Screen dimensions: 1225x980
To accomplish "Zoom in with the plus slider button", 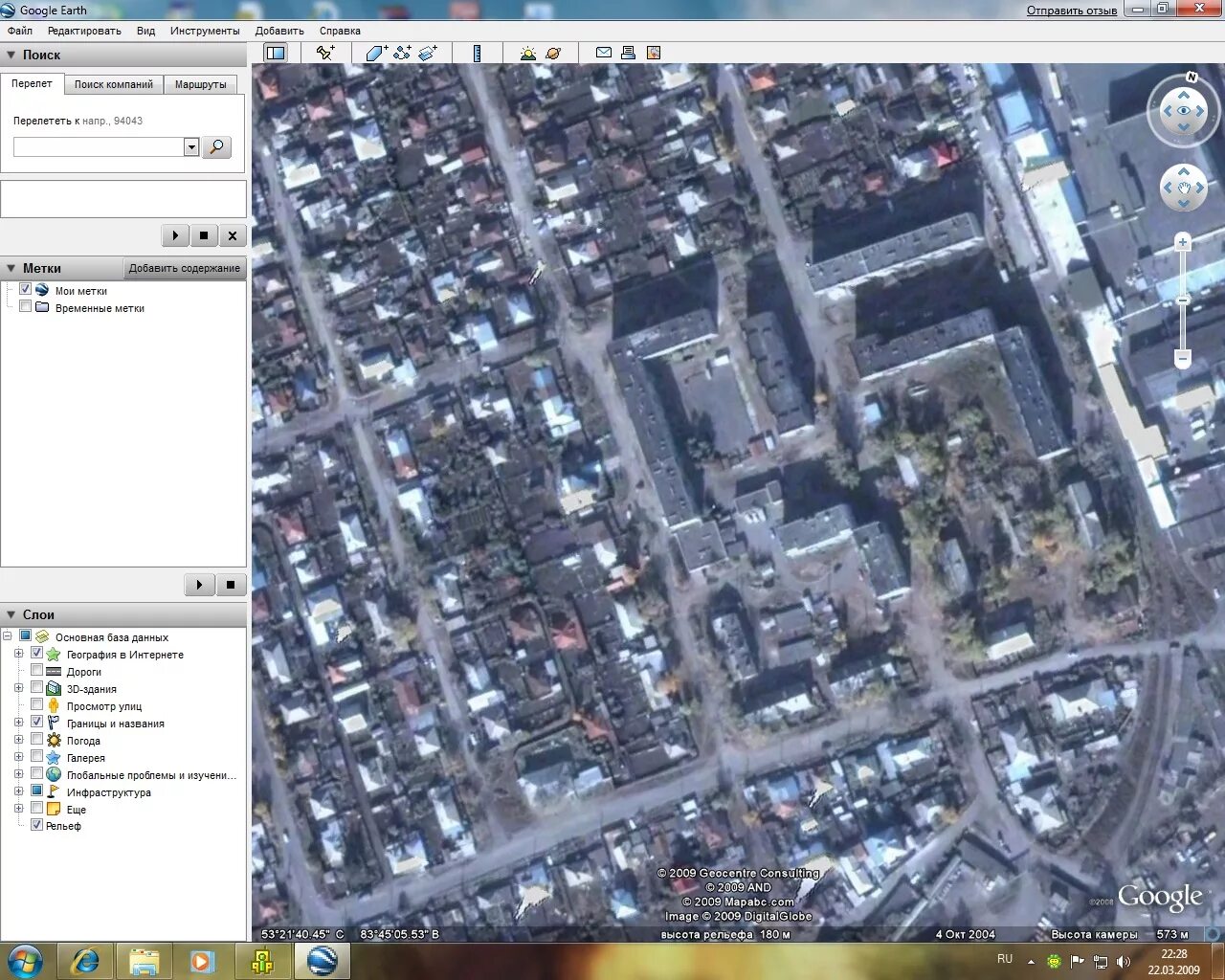I will 1183,242.
